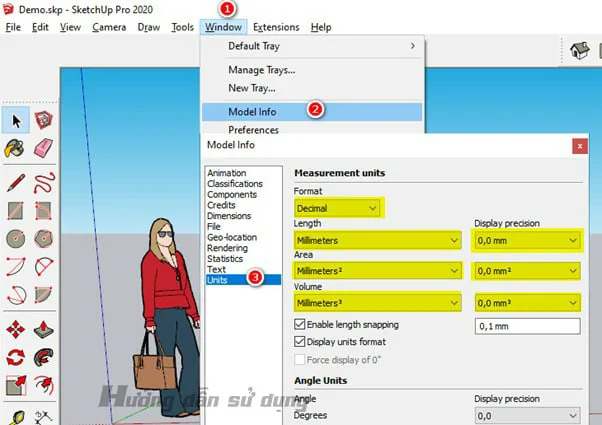The height and width of the screenshot is (425, 602).
Task: Open the Extensions menu
Action: pos(276,27)
